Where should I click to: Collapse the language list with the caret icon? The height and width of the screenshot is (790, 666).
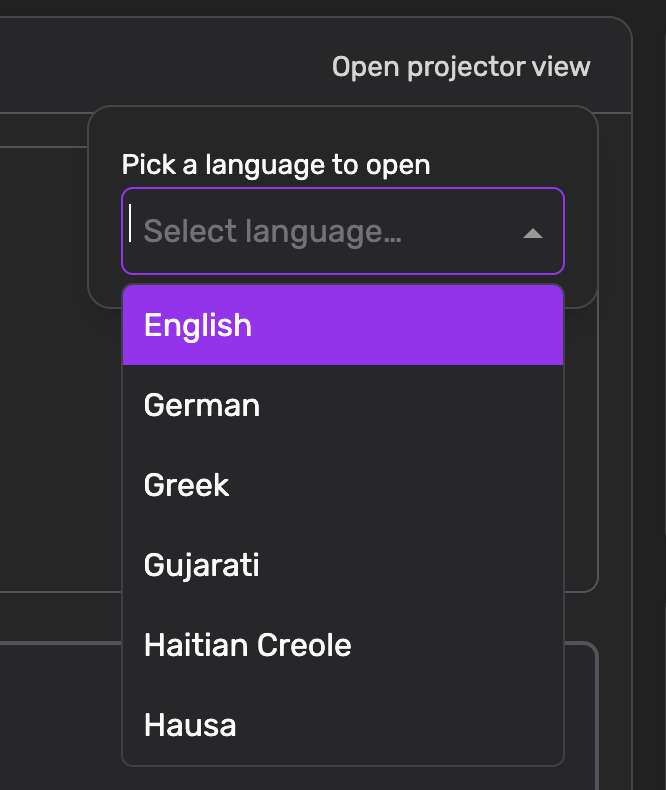(x=532, y=233)
